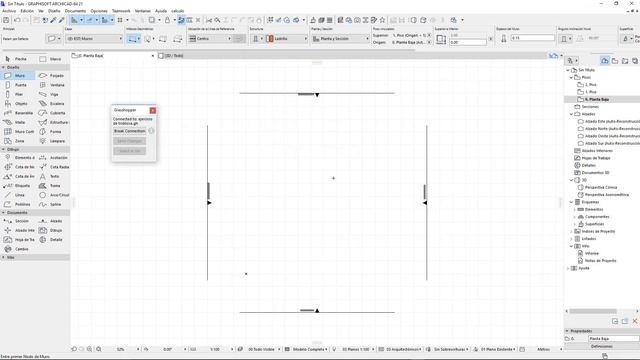
Task: Select the Escalera stair tool
Action: pos(52,104)
